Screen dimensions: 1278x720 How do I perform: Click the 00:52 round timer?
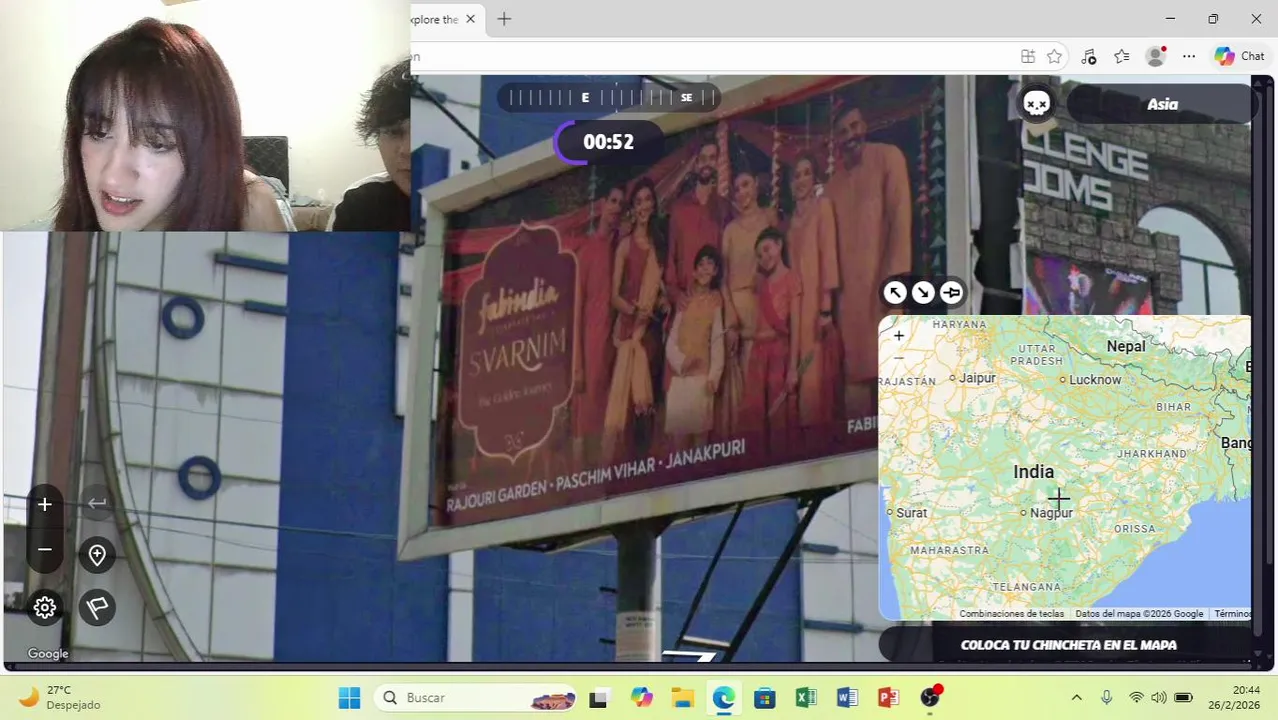coord(609,142)
